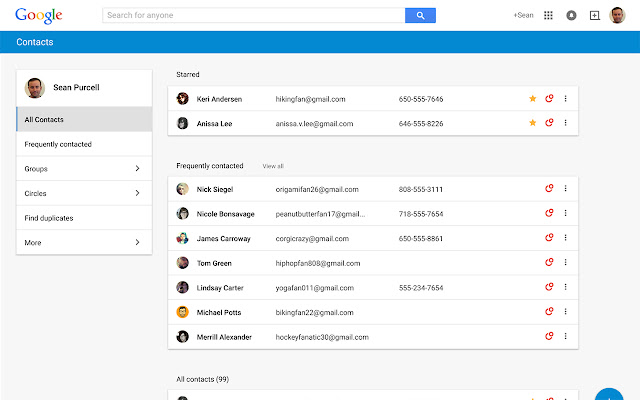Select Frequently contacted in sidebar
The image size is (640, 400).
click(84, 144)
